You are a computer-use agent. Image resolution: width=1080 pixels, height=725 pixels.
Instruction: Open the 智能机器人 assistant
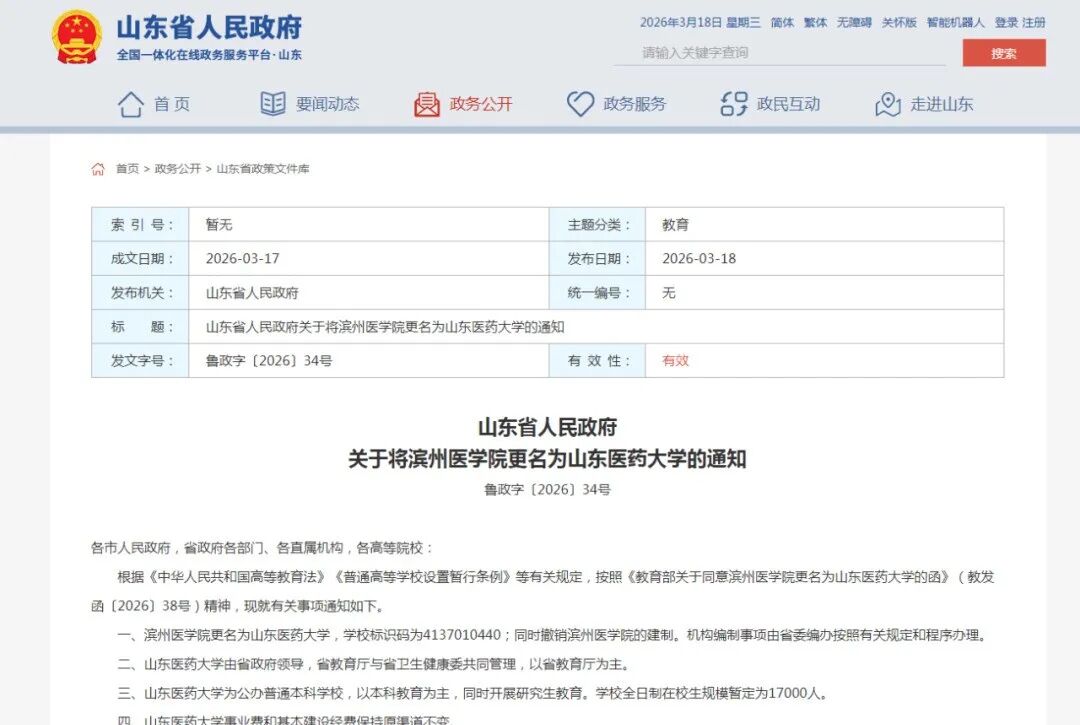955,22
